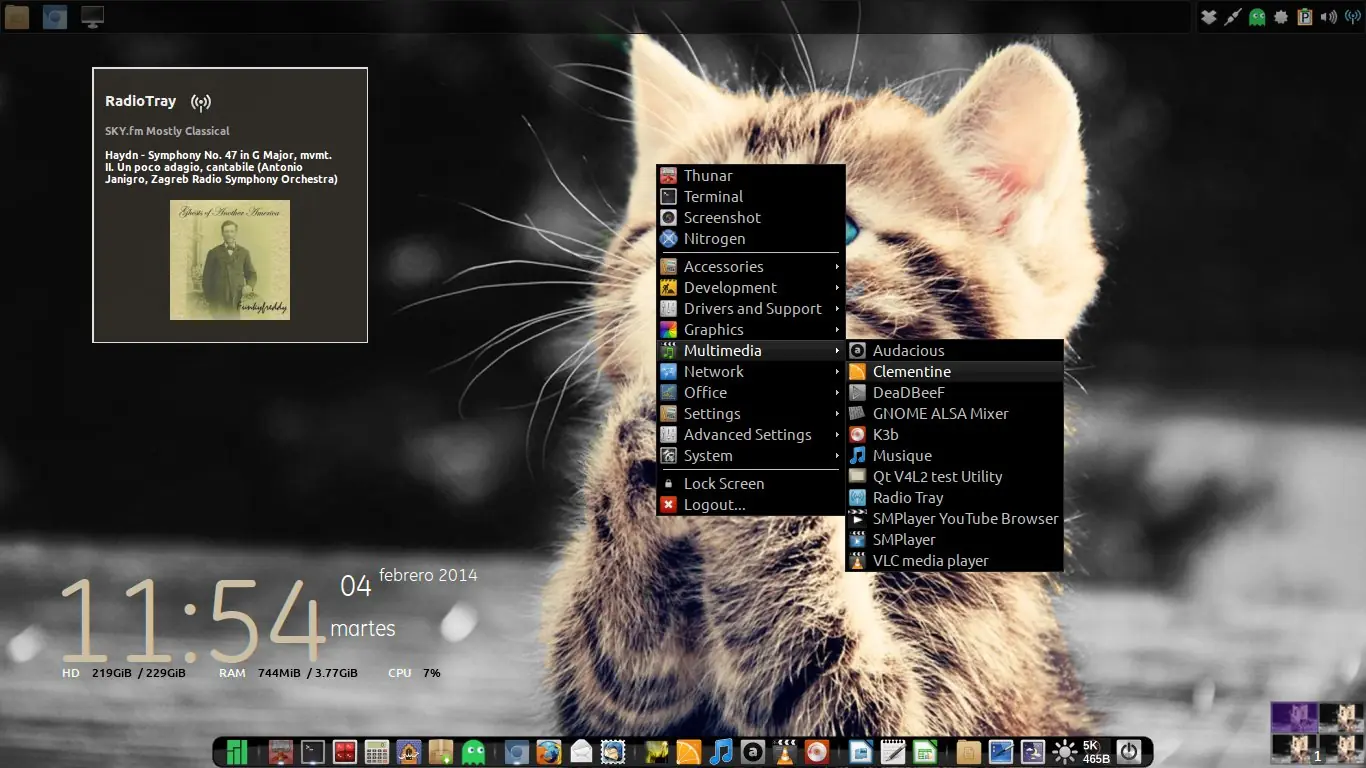Open the clipboard manager tray icon
This screenshot has width=1366, height=768.
(x=1305, y=17)
